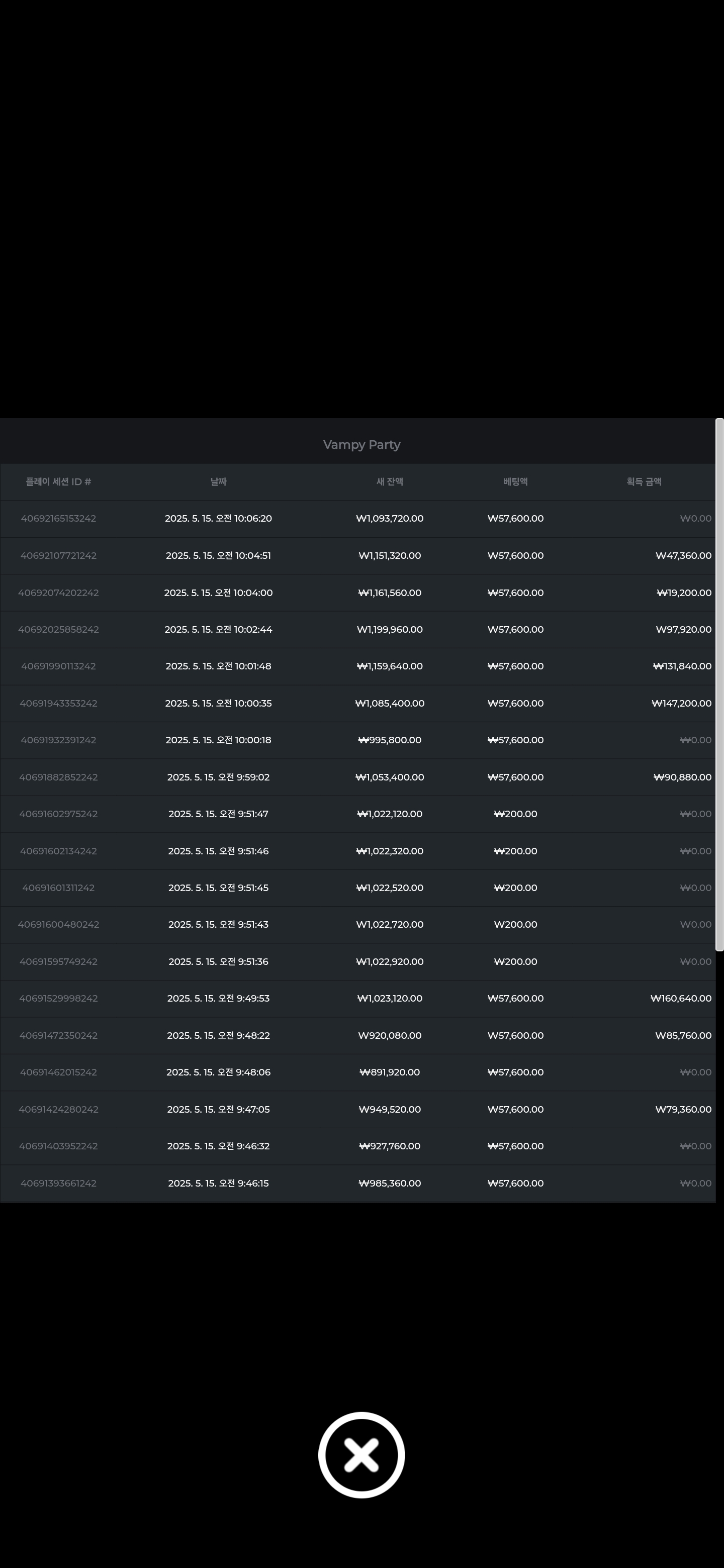This screenshot has height=1568, width=724.
Task: Select the row with balance ₩995,800.00
Action: pyautogui.click(x=358, y=740)
